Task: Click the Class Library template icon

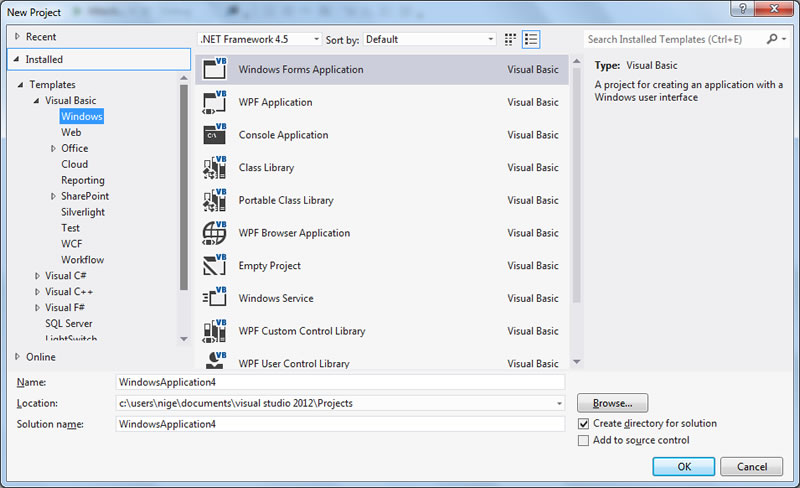Action: [215, 167]
